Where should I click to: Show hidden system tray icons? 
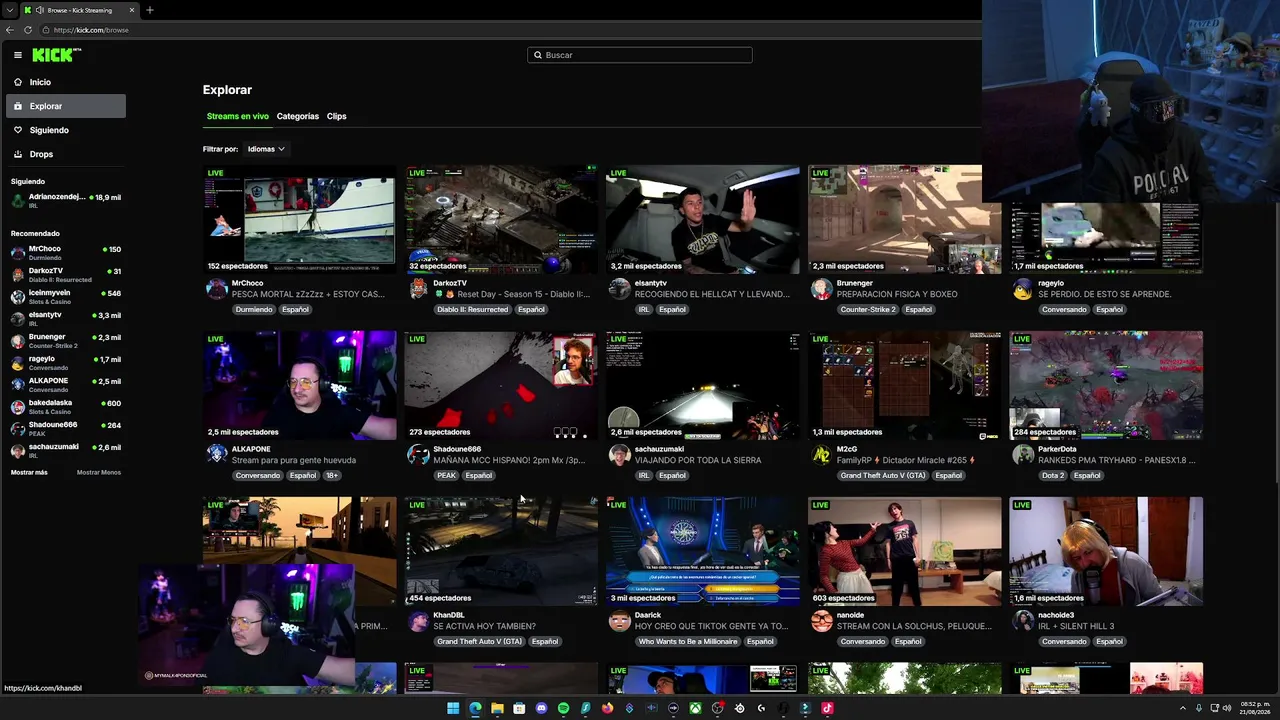click(1181, 708)
